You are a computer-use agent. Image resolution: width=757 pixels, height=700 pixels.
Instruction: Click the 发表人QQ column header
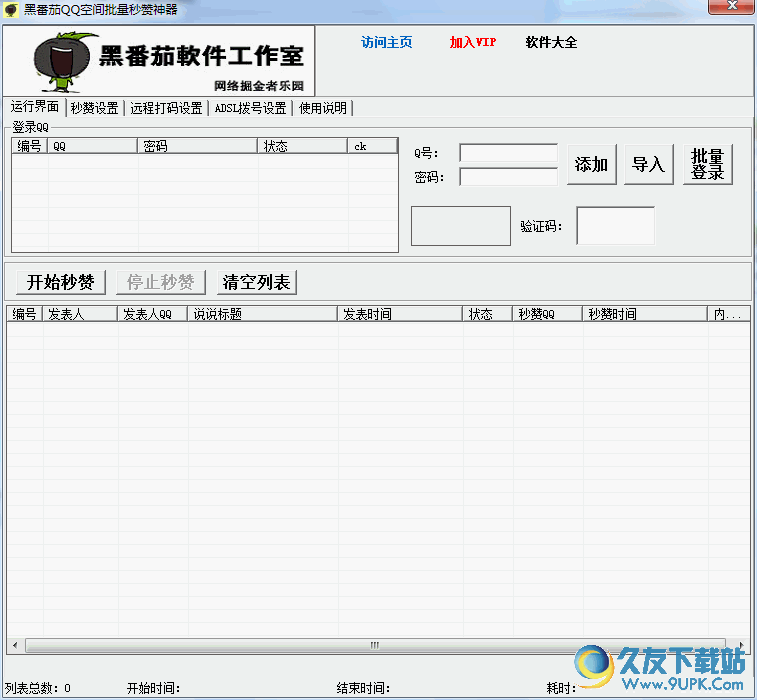pos(153,314)
